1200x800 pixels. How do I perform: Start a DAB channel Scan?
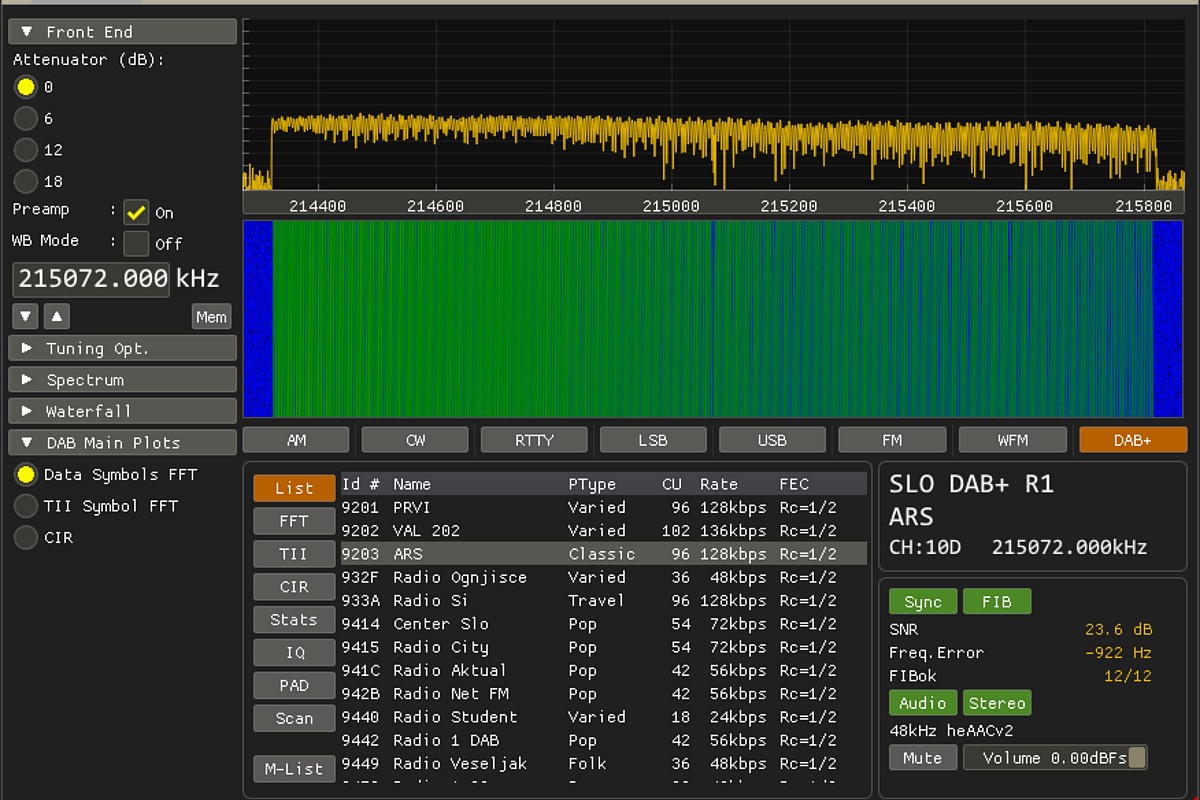(294, 718)
